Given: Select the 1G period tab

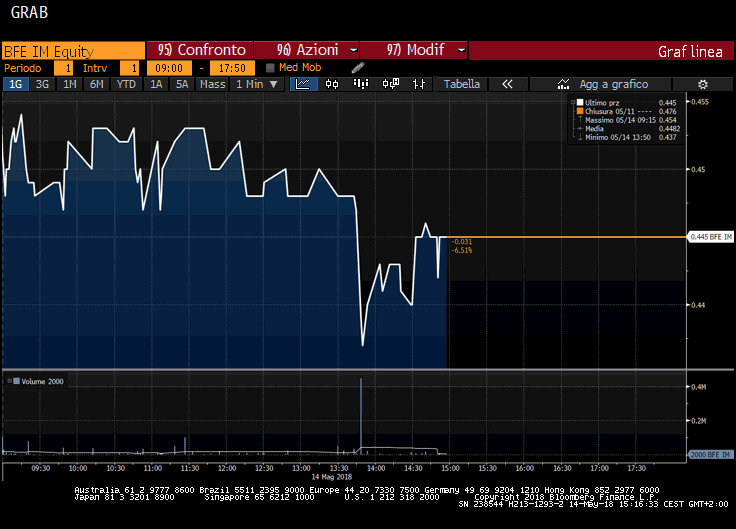Looking at the screenshot, I should pyautogui.click(x=16, y=84).
